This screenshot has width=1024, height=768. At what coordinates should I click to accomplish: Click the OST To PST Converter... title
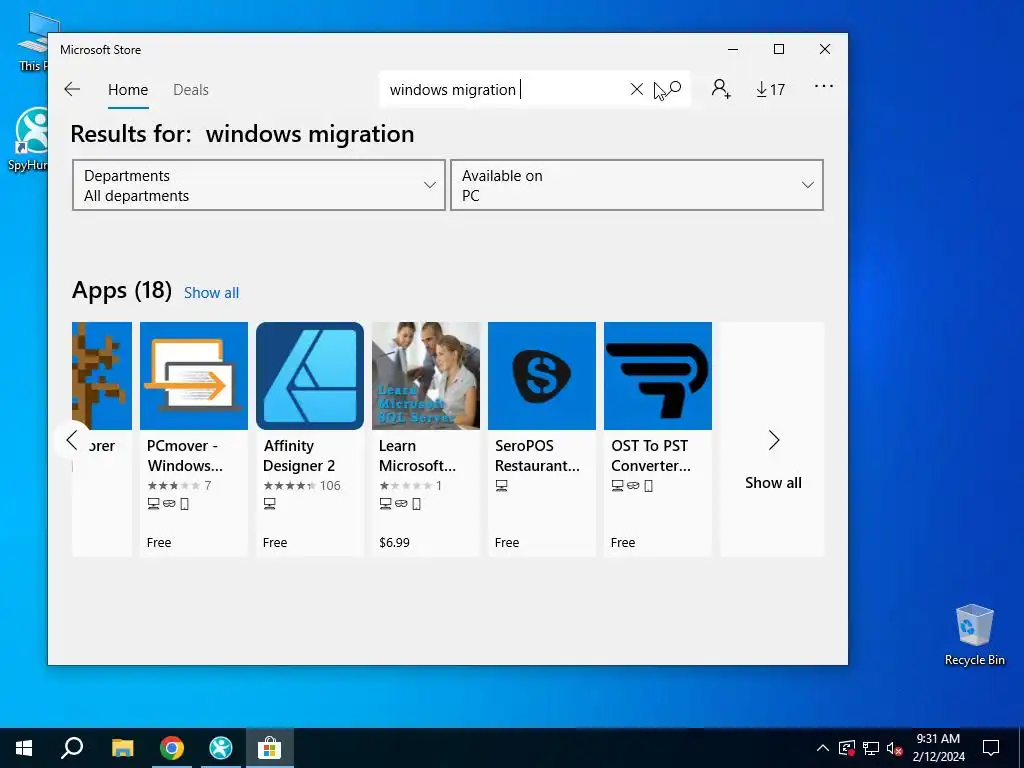[x=650, y=456]
